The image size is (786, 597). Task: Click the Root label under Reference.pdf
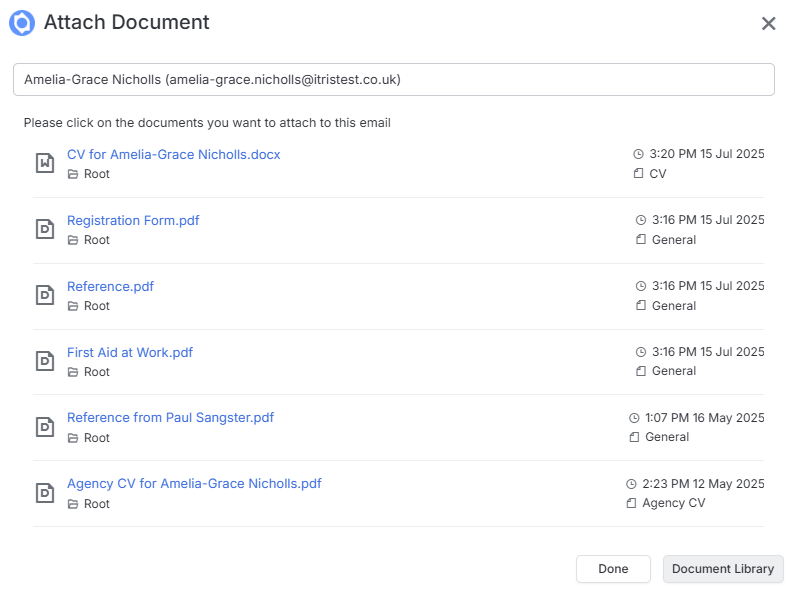point(97,306)
